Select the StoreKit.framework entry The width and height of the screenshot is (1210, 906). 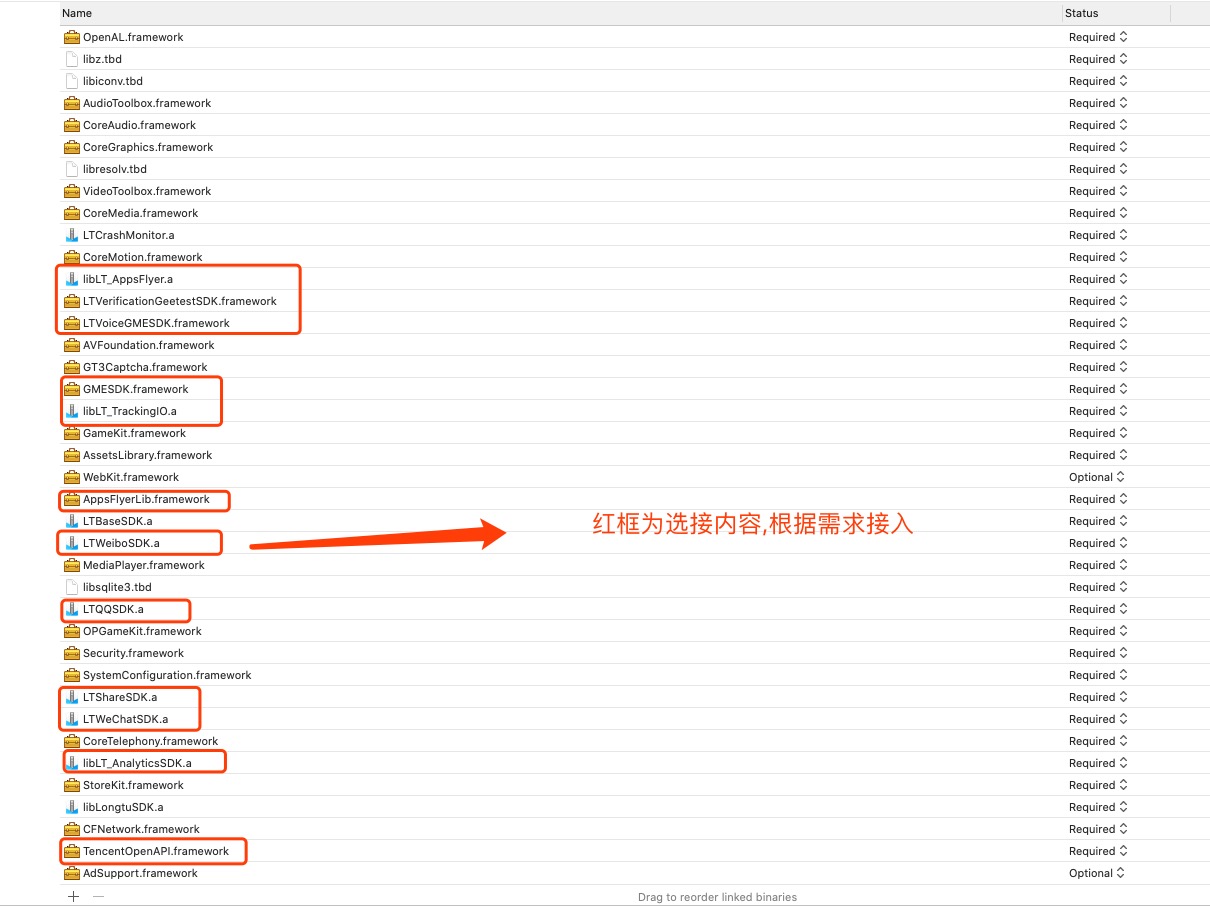[133, 785]
